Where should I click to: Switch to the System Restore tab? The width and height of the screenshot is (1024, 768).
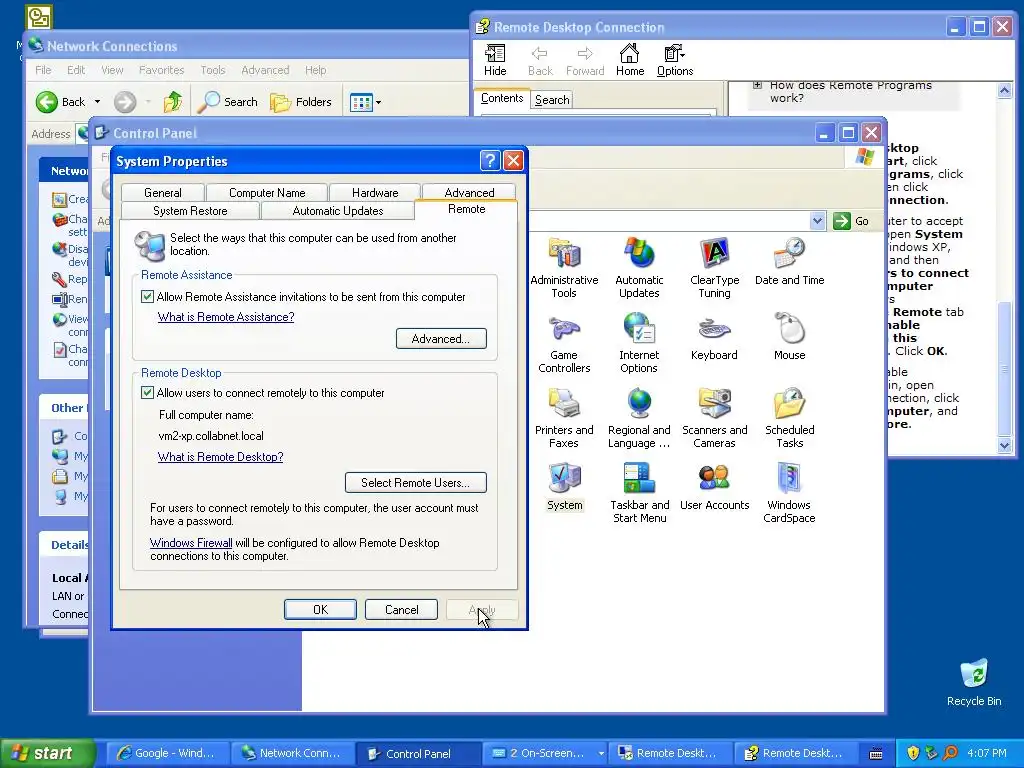190,211
